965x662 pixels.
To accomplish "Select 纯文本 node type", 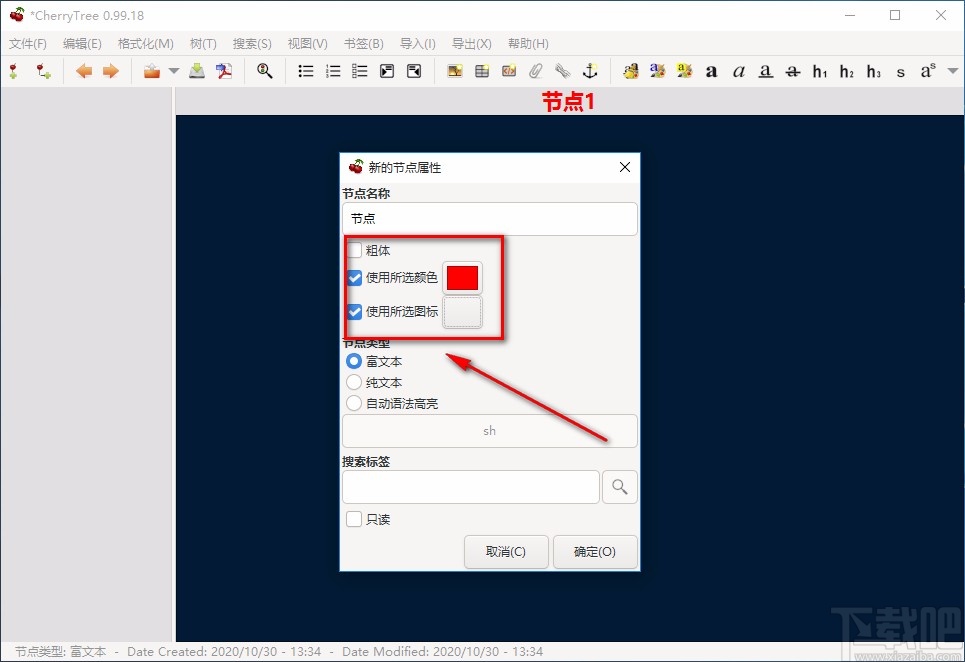I will click(x=354, y=382).
